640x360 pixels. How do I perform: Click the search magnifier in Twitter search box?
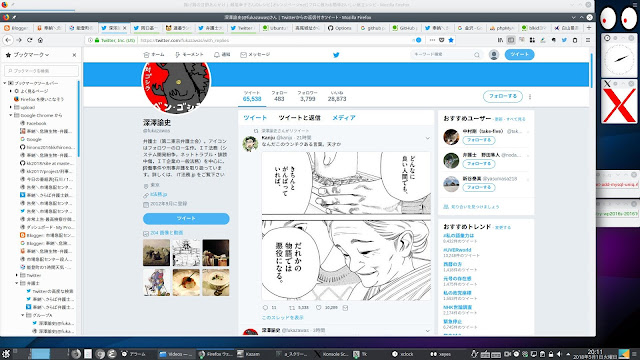click(476, 55)
